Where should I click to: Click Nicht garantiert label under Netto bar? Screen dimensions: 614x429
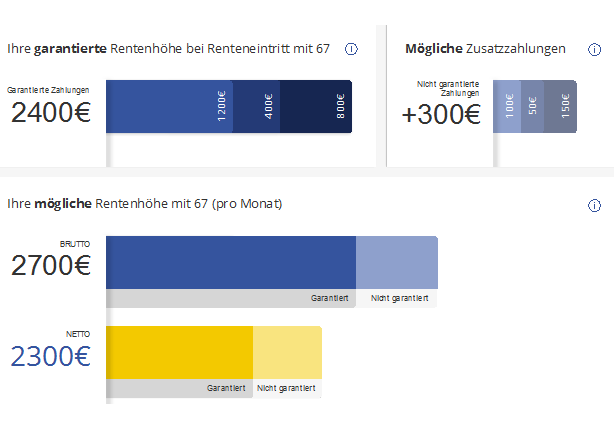(286, 388)
